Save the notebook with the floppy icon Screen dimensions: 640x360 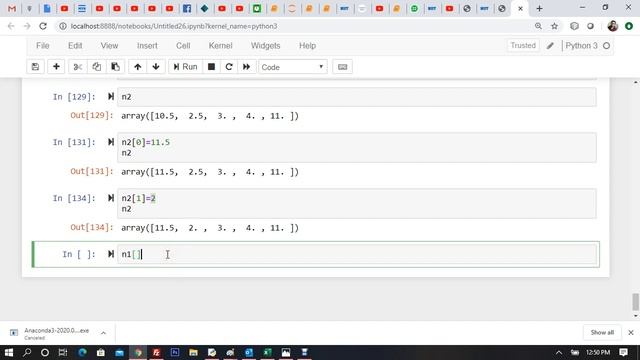tap(35, 67)
